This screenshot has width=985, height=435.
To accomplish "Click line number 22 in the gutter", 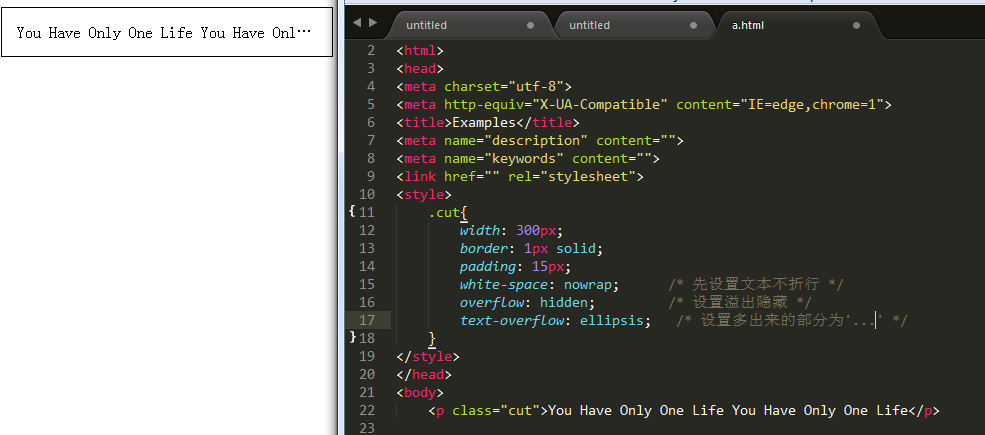I will (x=367, y=410).
